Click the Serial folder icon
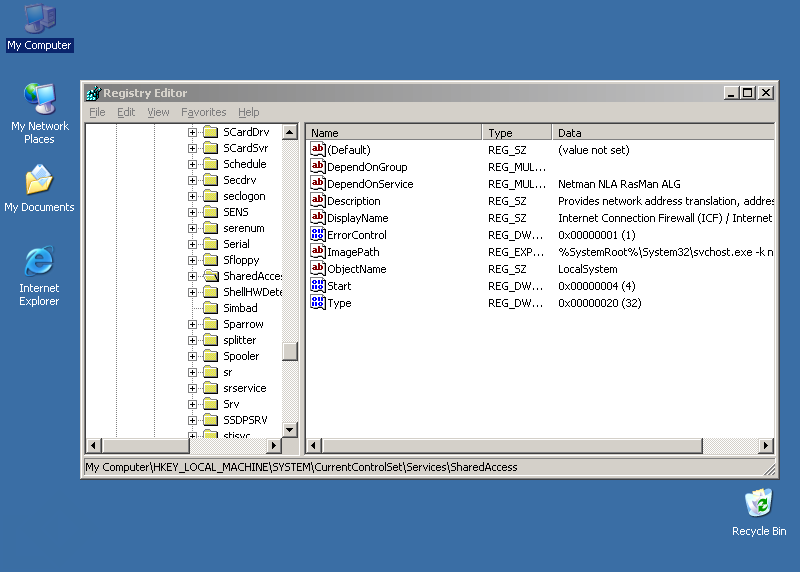 tap(211, 244)
